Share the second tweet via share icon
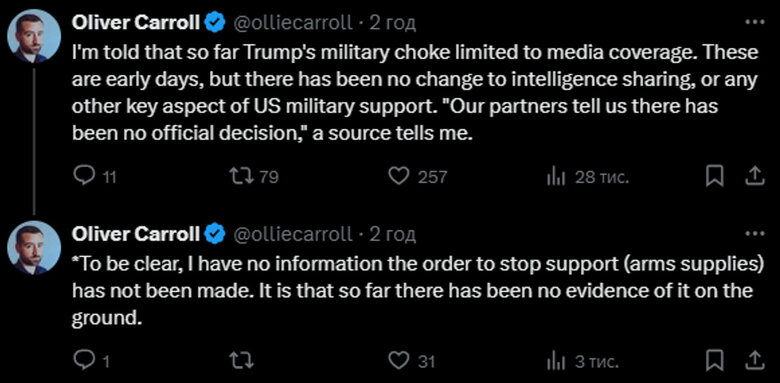The width and height of the screenshot is (780, 383). point(755,360)
